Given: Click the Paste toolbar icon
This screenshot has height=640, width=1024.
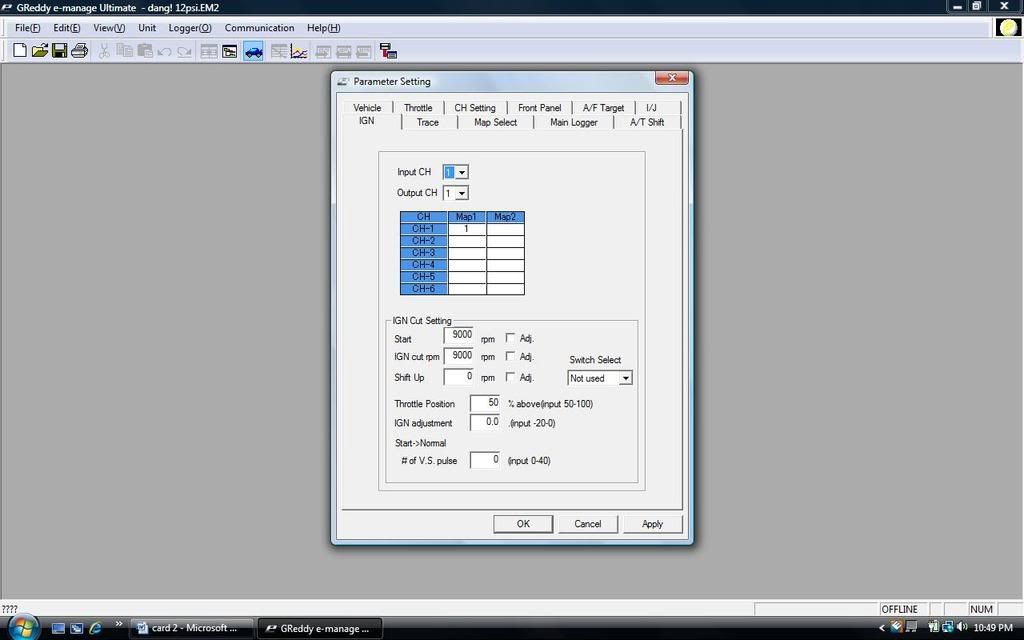Looking at the screenshot, I should point(144,51).
